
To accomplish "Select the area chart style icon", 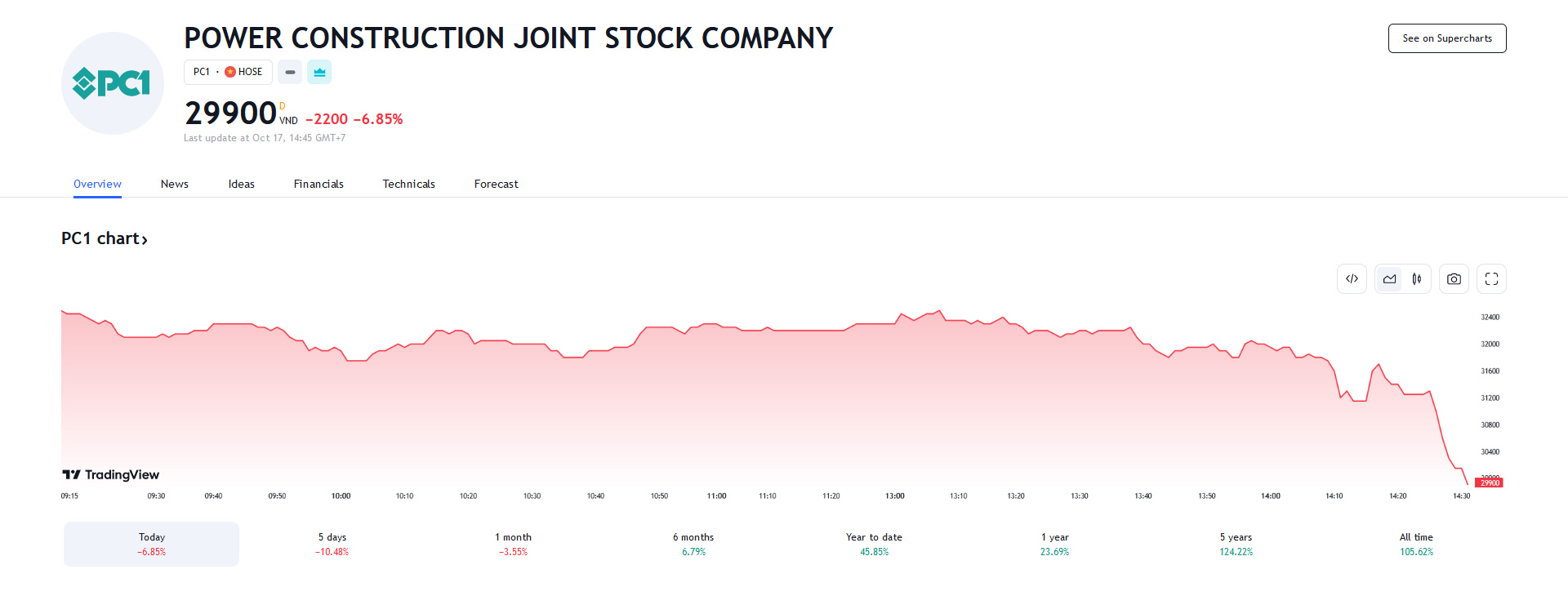I will [x=1388, y=278].
